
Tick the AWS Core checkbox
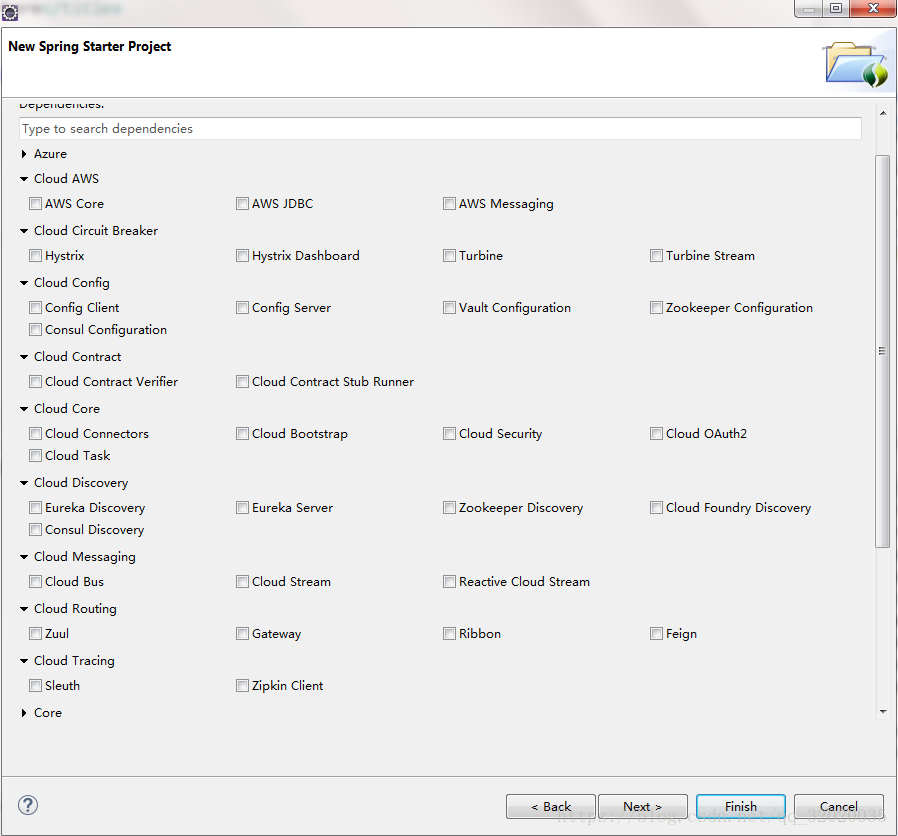pos(36,203)
